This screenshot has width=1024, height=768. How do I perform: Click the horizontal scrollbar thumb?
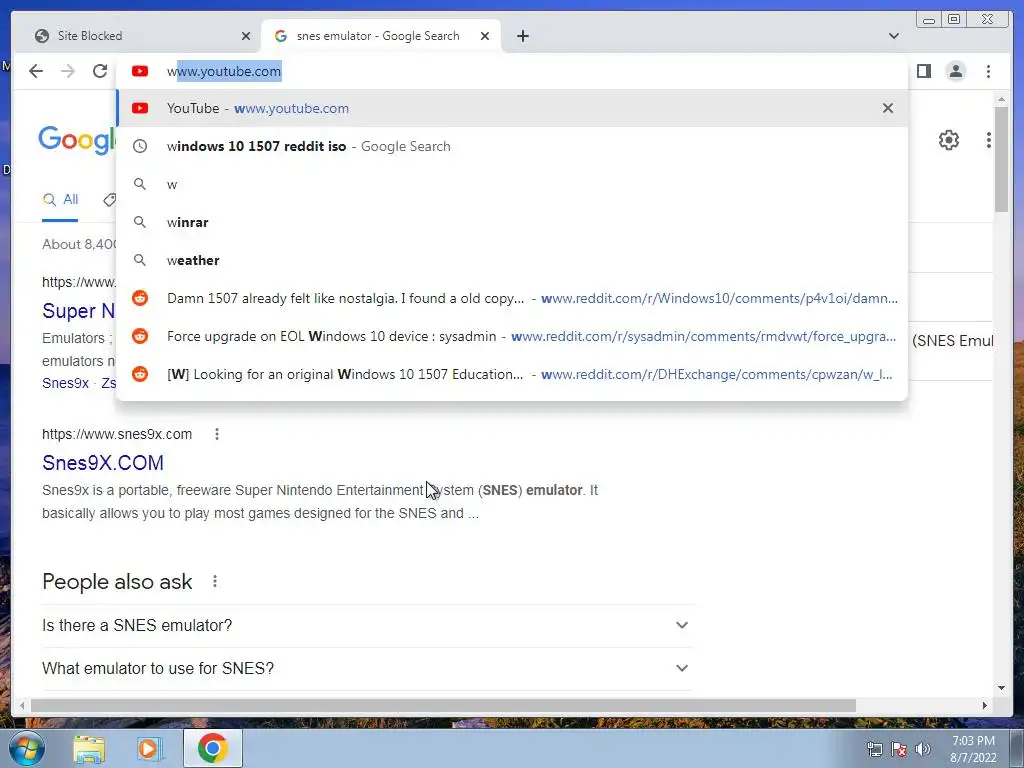click(443, 705)
